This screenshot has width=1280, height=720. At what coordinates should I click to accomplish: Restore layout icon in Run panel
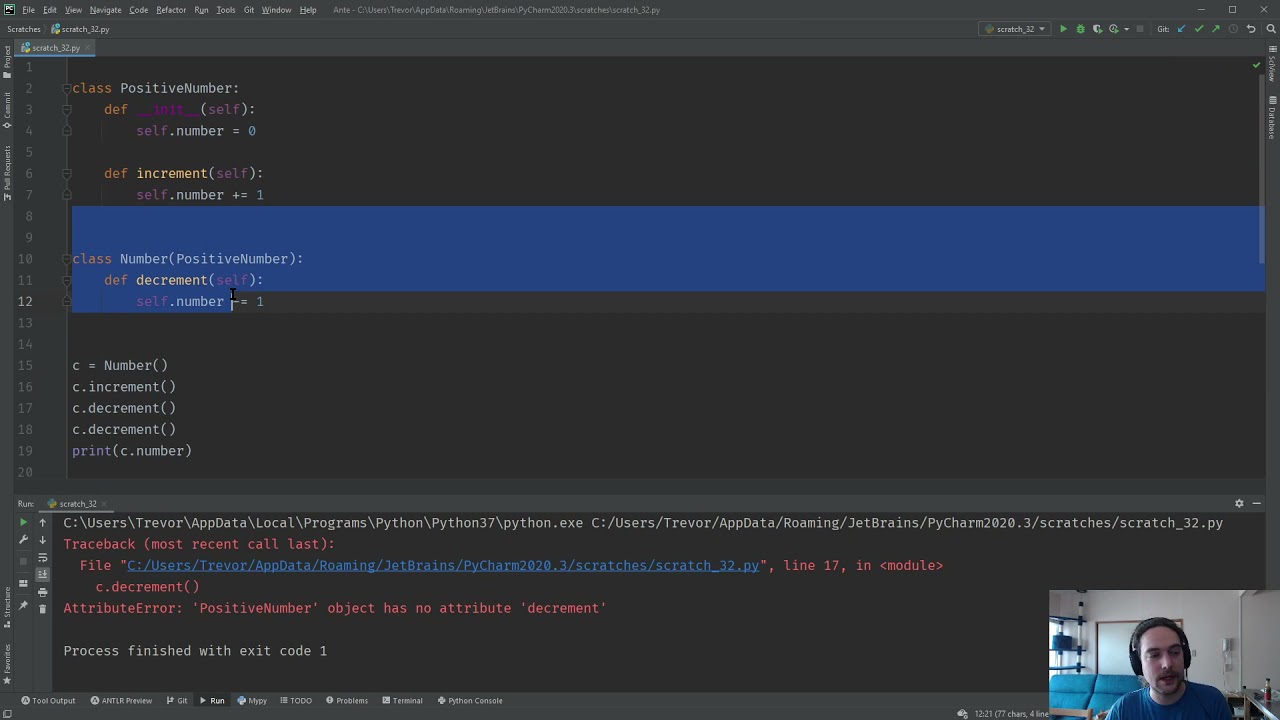(23, 583)
